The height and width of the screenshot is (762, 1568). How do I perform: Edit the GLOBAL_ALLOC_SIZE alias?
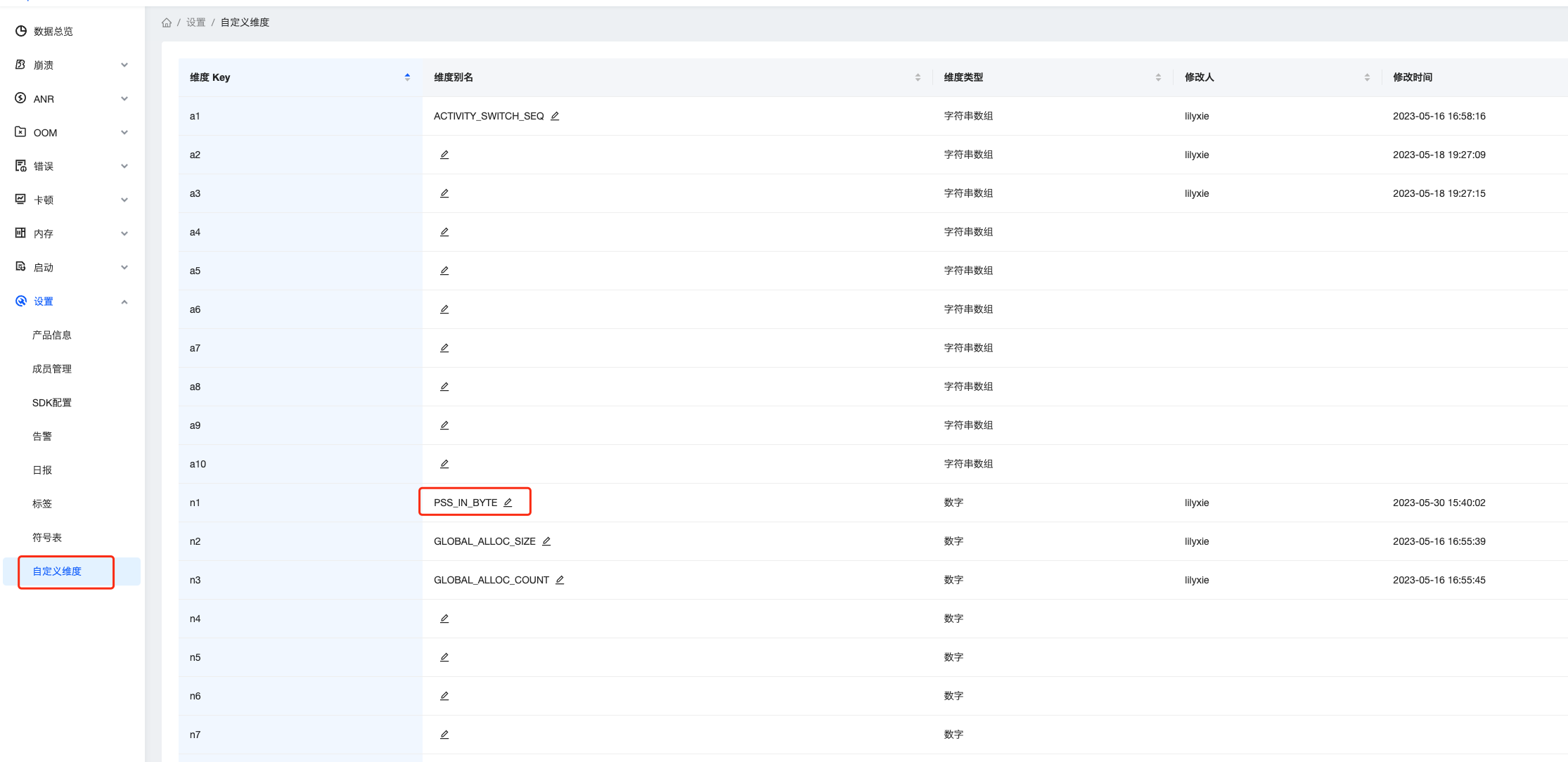coord(546,541)
